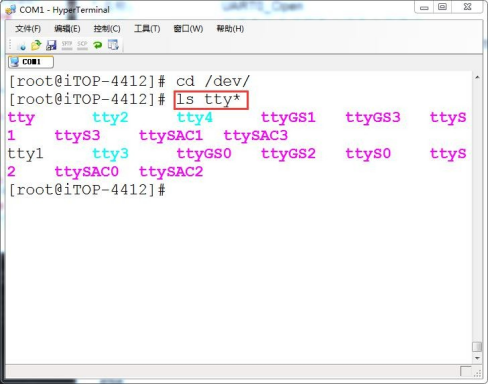The image size is (488, 384).
Task: Open the 文件(F) menu
Action: coord(28,29)
